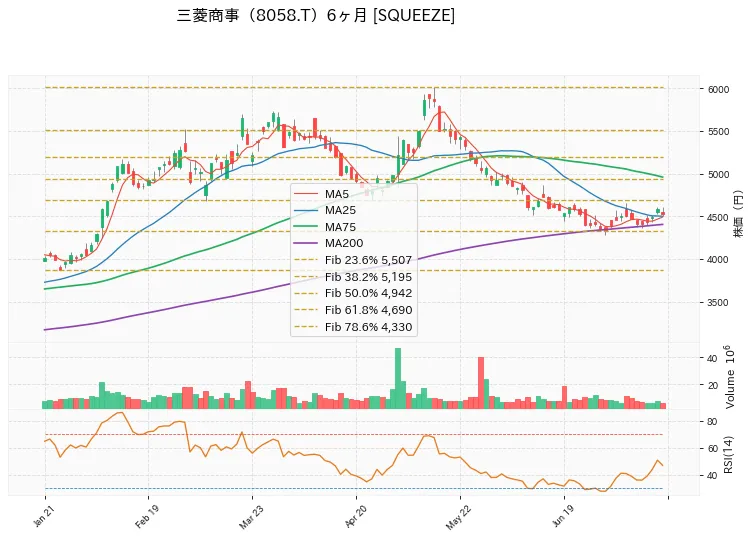This screenshot has height=539, width=752.
Task: Click the Jun 19 date axis label
Action: point(563,517)
